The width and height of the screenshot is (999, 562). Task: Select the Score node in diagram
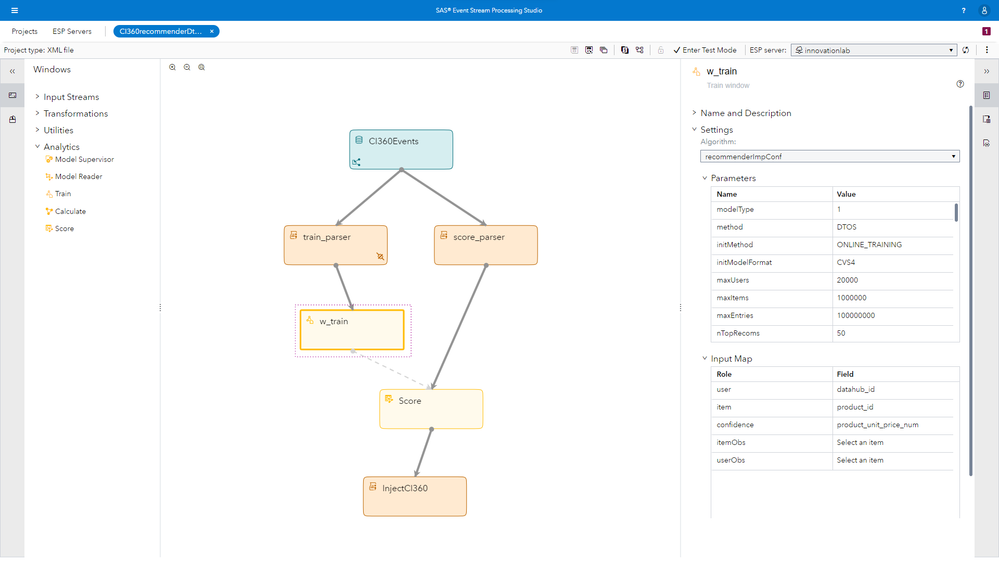coord(431,409)
